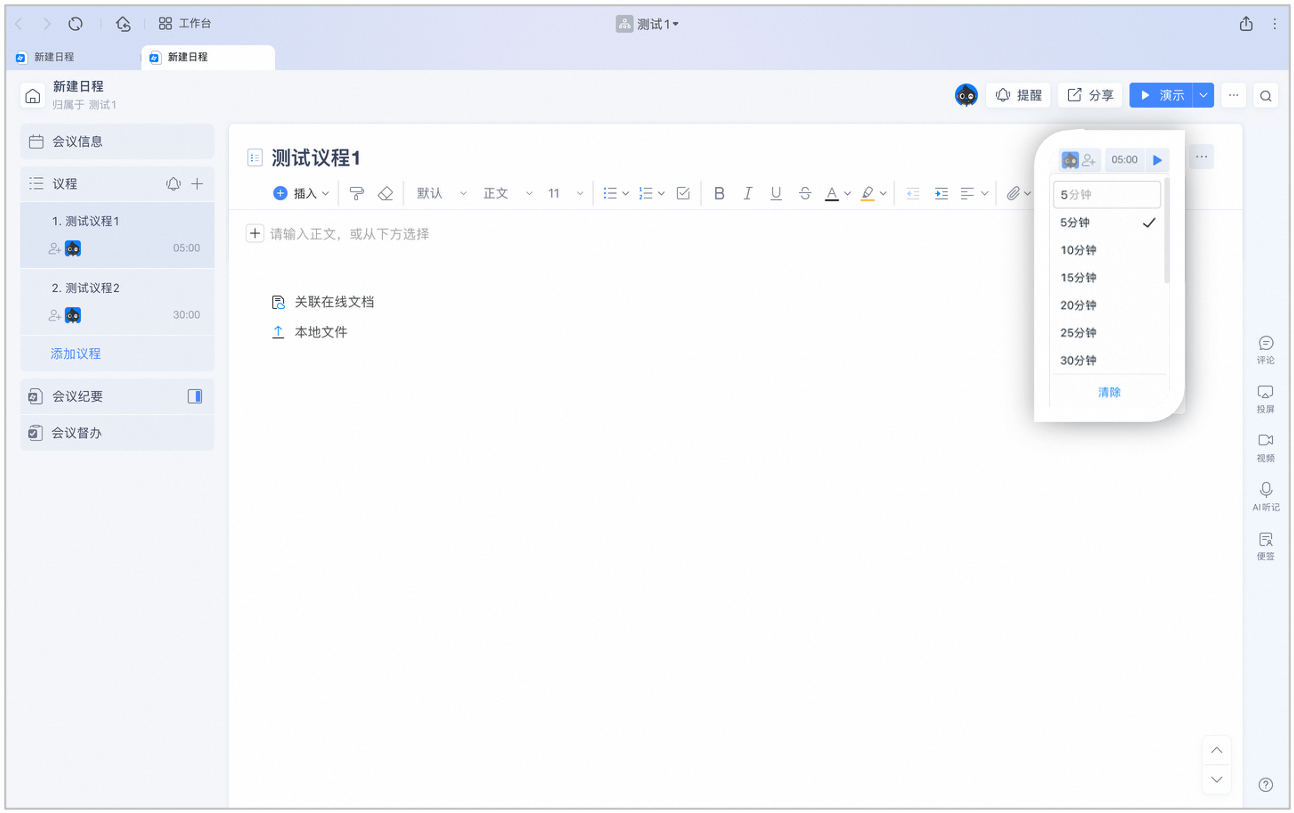Click the search magnifier icon
The height and width of the screenshot is (813, 1294).
(x=1266, y=96)
